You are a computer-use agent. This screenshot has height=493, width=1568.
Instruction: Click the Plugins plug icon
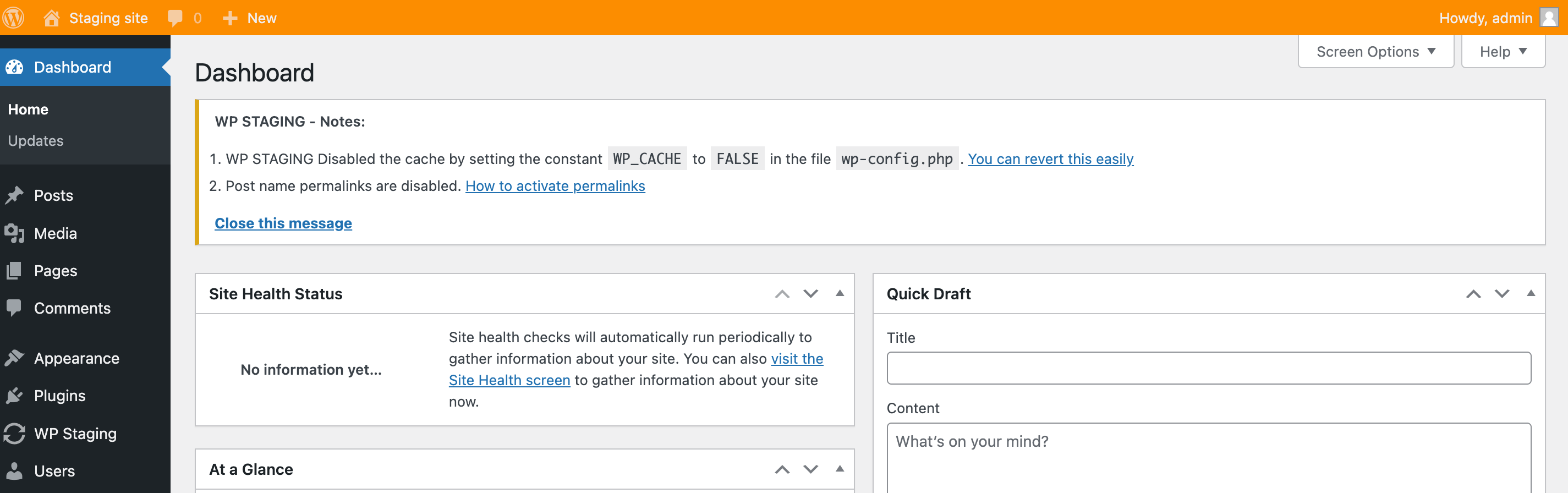pyautogui.click(x=15, y=396)
